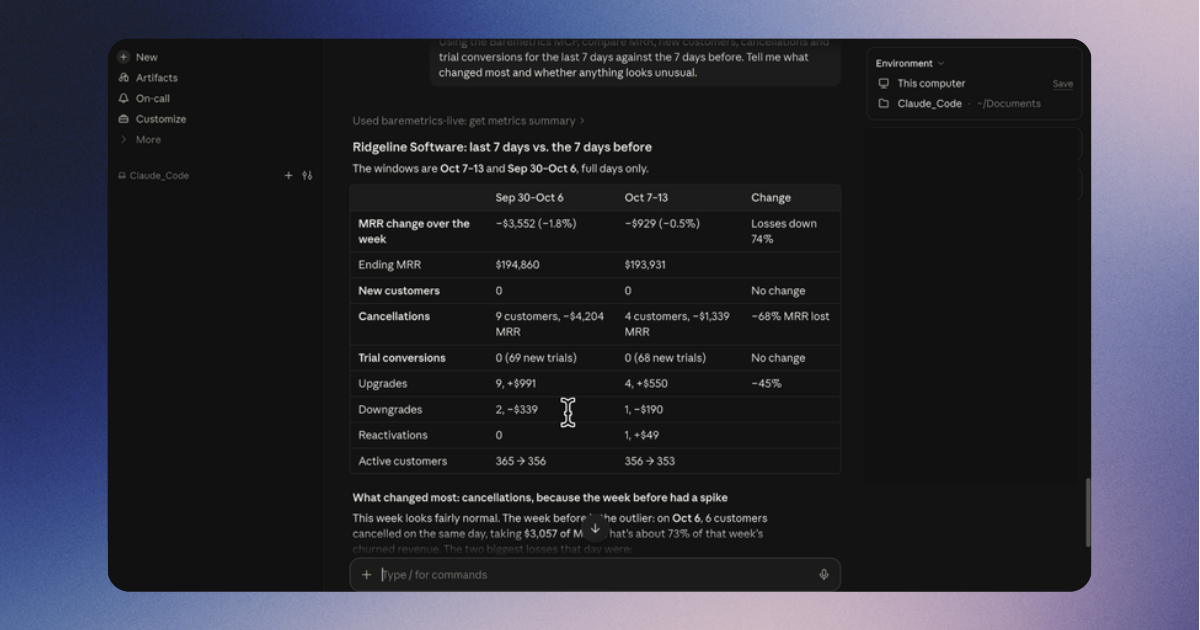This screenshot has width=1200, height=630.
Task: Collapse the Environment panel chevron
Action: (941, 64)
